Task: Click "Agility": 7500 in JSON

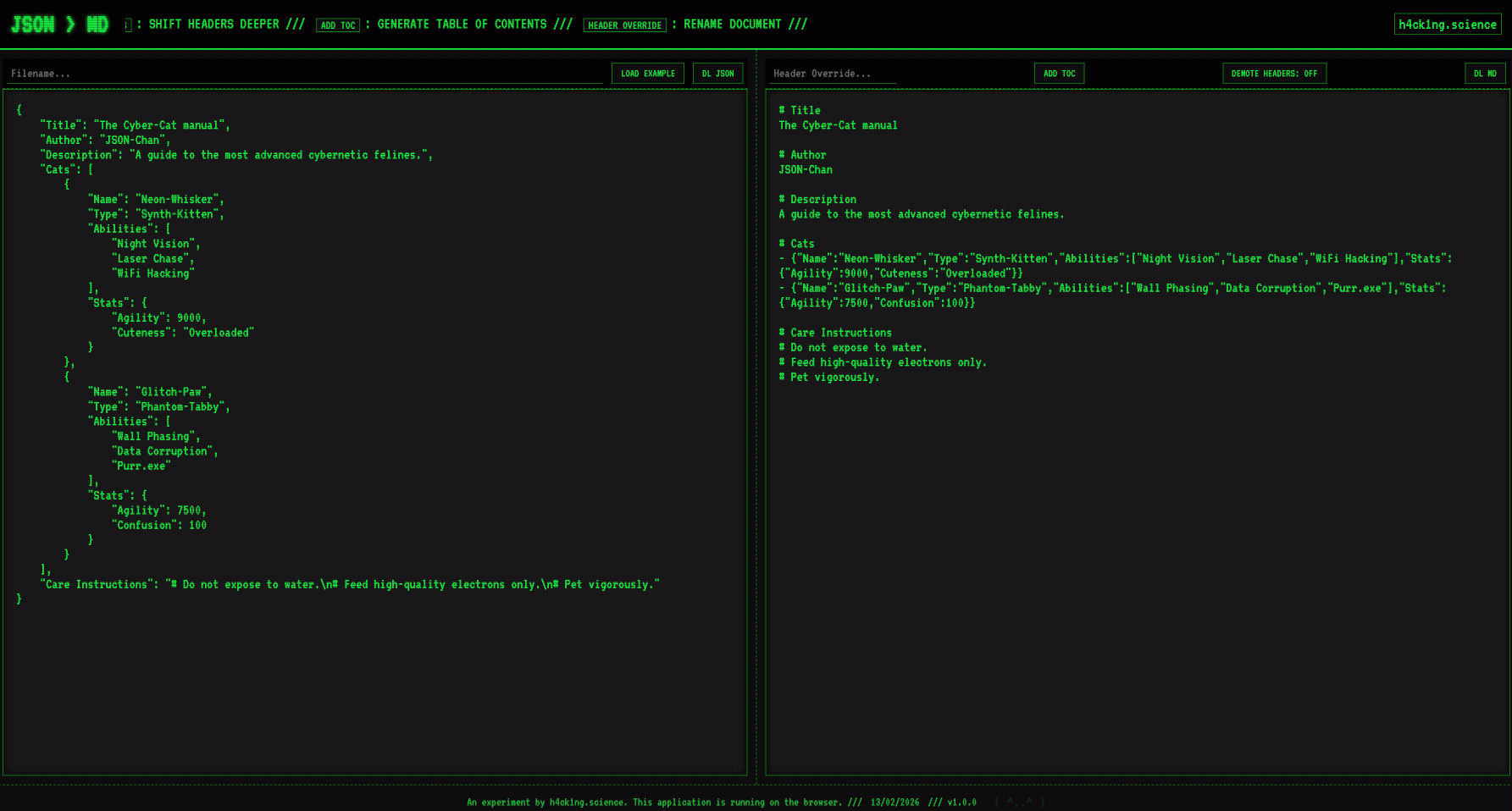Action: tap(158, 510)
